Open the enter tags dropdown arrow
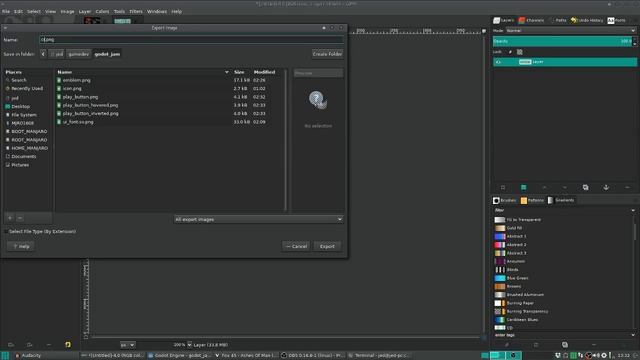 (x=633, y=335)
